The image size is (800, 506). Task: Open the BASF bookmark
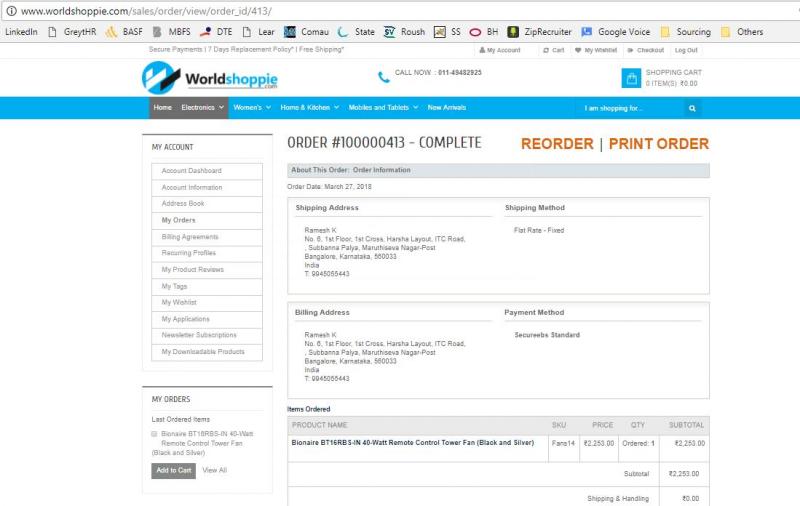(124, 32)
